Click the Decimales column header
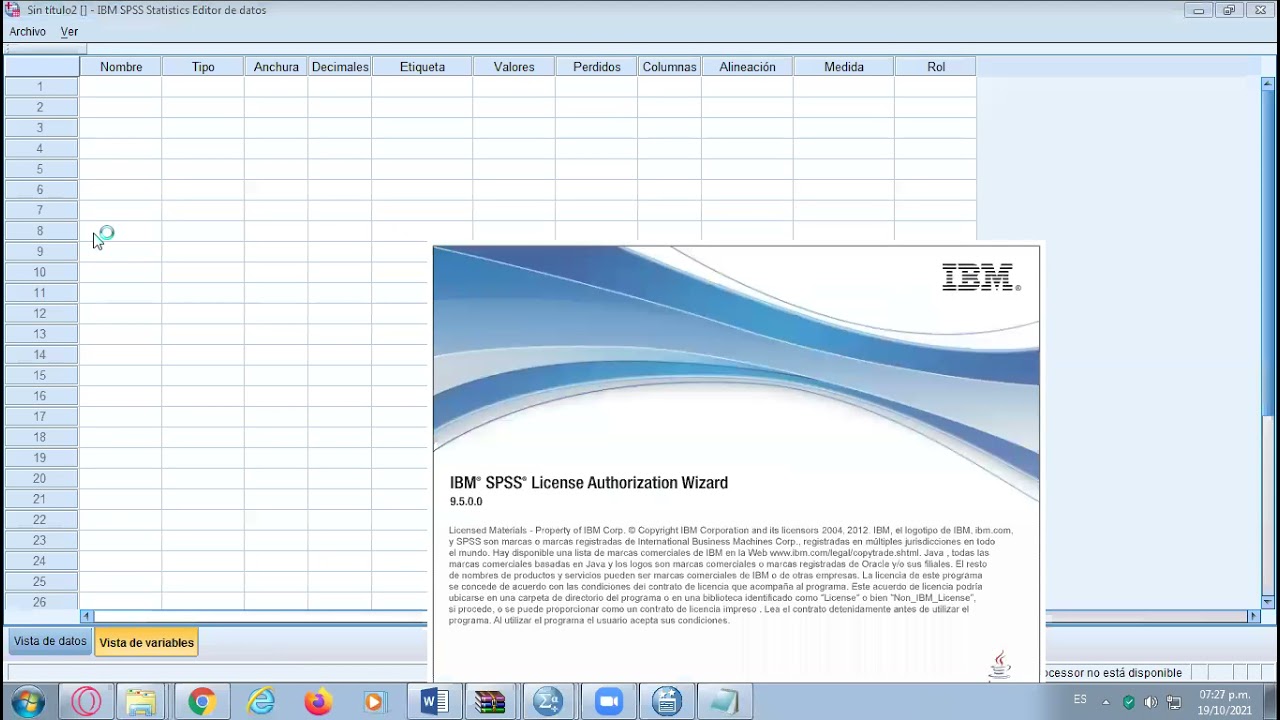This screenshot has height=720, width=1280. (340, 67)
